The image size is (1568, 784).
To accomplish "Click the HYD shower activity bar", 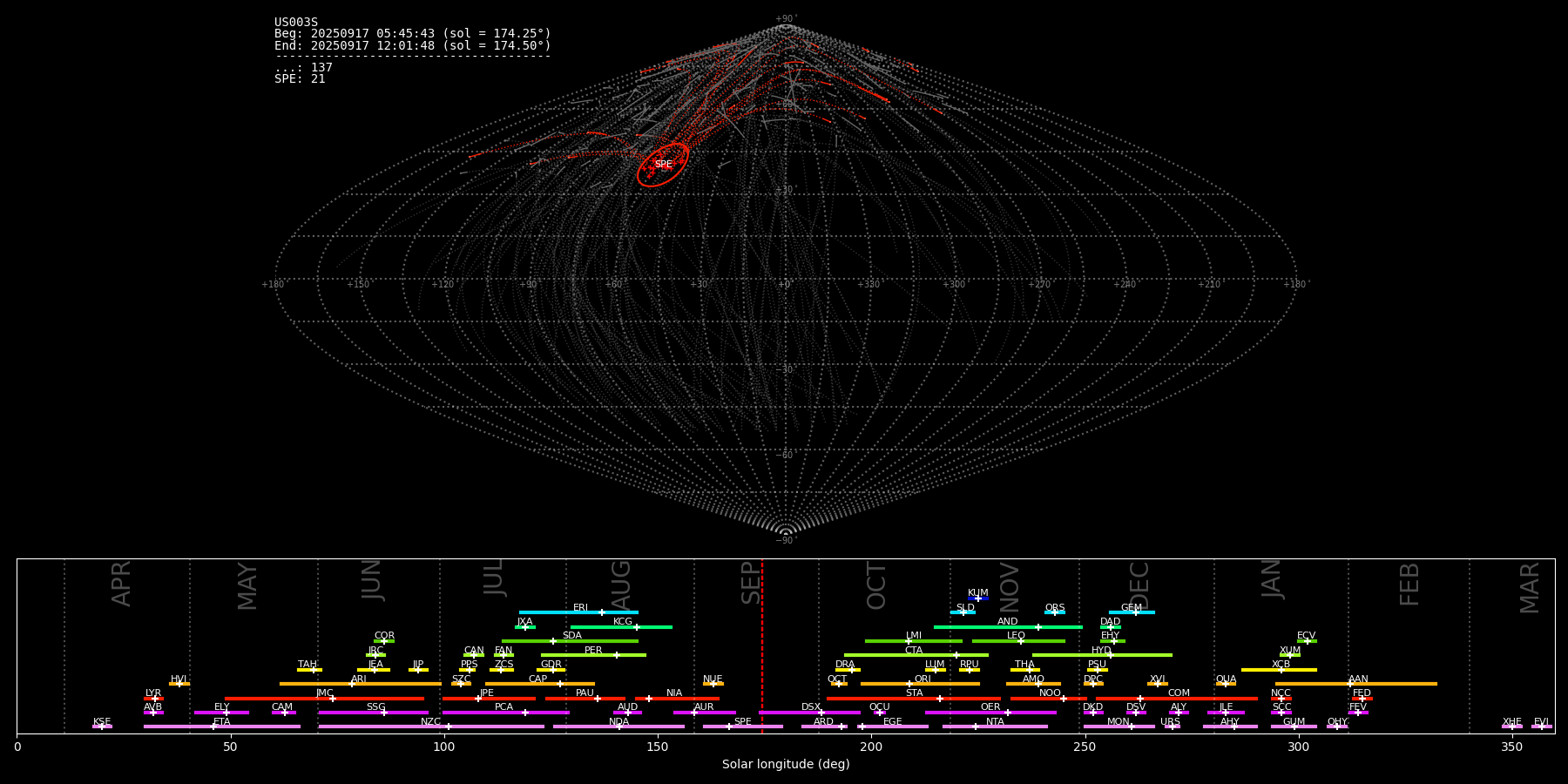I will (x=1102, y=655).
